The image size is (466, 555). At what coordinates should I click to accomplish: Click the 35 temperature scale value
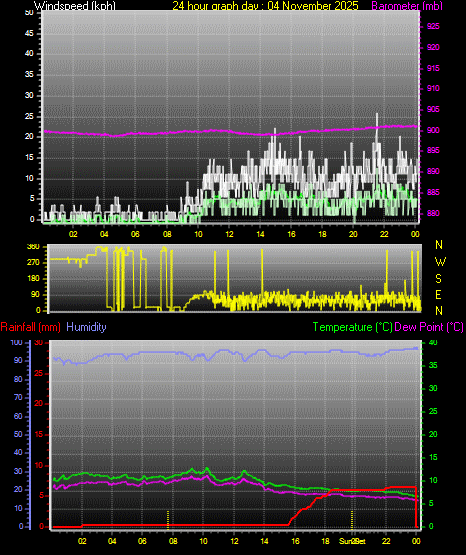pos(433,366)
